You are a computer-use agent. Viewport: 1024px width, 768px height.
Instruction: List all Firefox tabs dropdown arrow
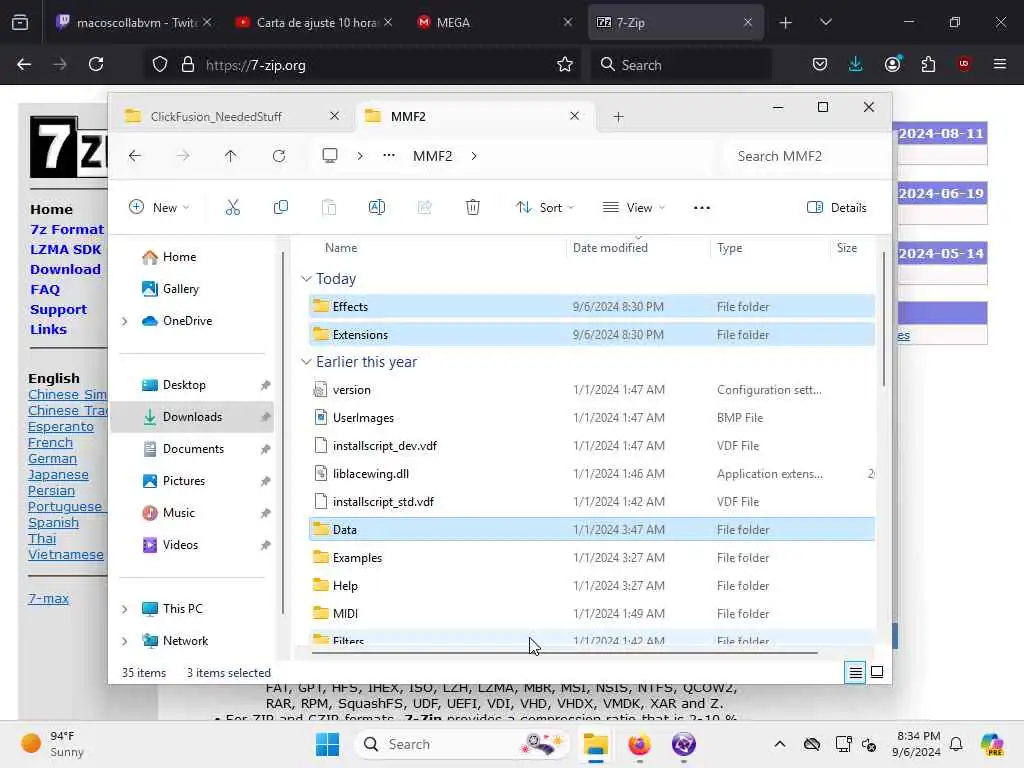tap(825, 22)
